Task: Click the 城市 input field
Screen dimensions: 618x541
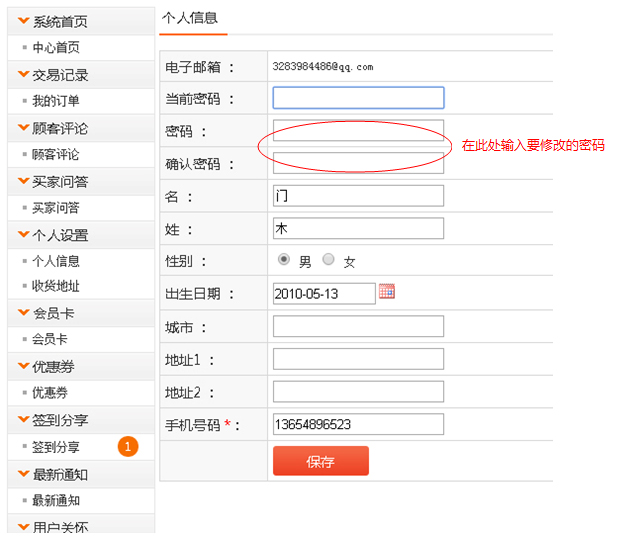Action: coord(358,327)
